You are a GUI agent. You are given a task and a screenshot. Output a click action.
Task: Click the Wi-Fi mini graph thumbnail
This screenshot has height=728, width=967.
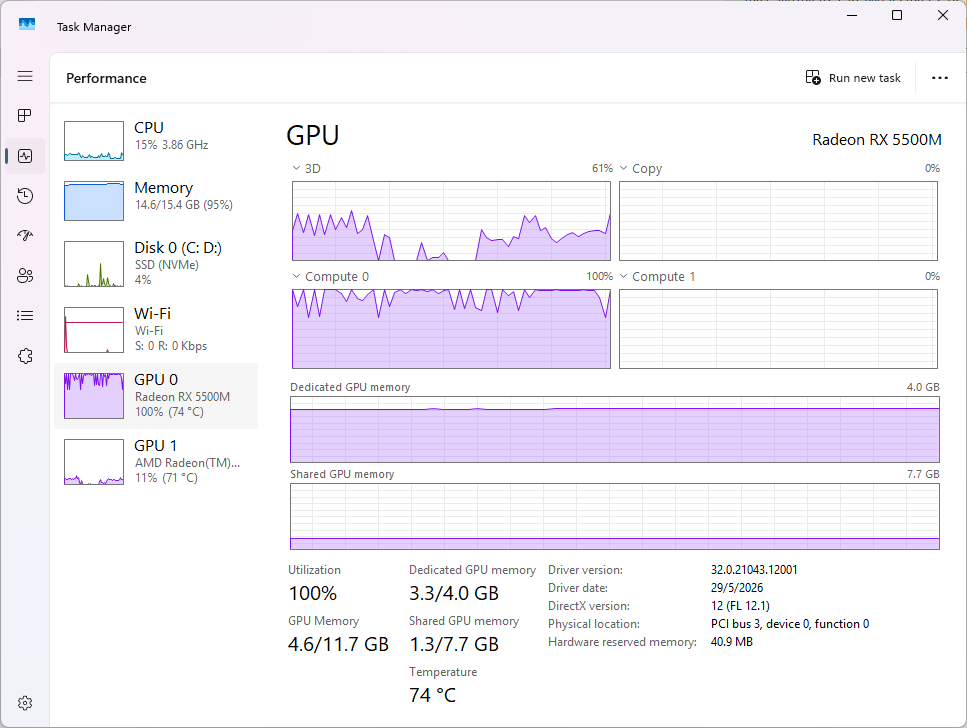coord(94,329)
